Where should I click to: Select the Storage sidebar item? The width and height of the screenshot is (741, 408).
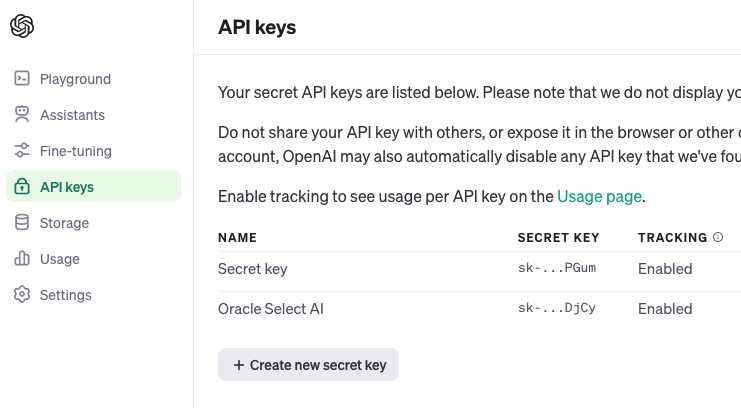coord(64,223)
